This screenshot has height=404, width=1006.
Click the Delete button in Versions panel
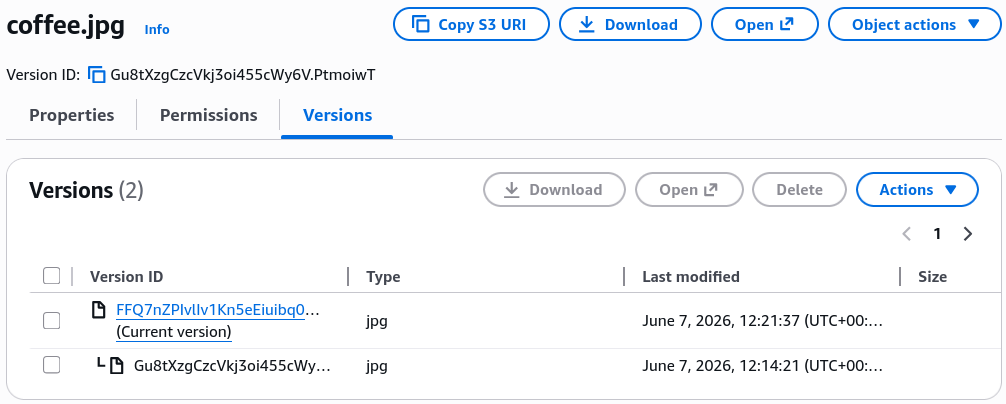click(799, 190)
